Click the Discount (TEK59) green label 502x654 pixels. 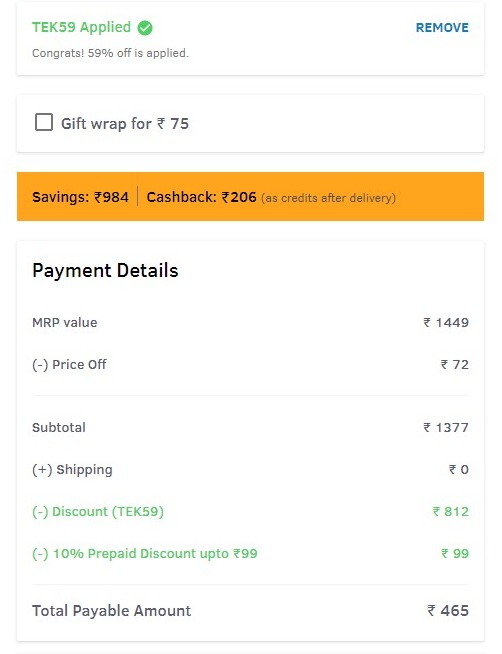[x=98, y=512]
